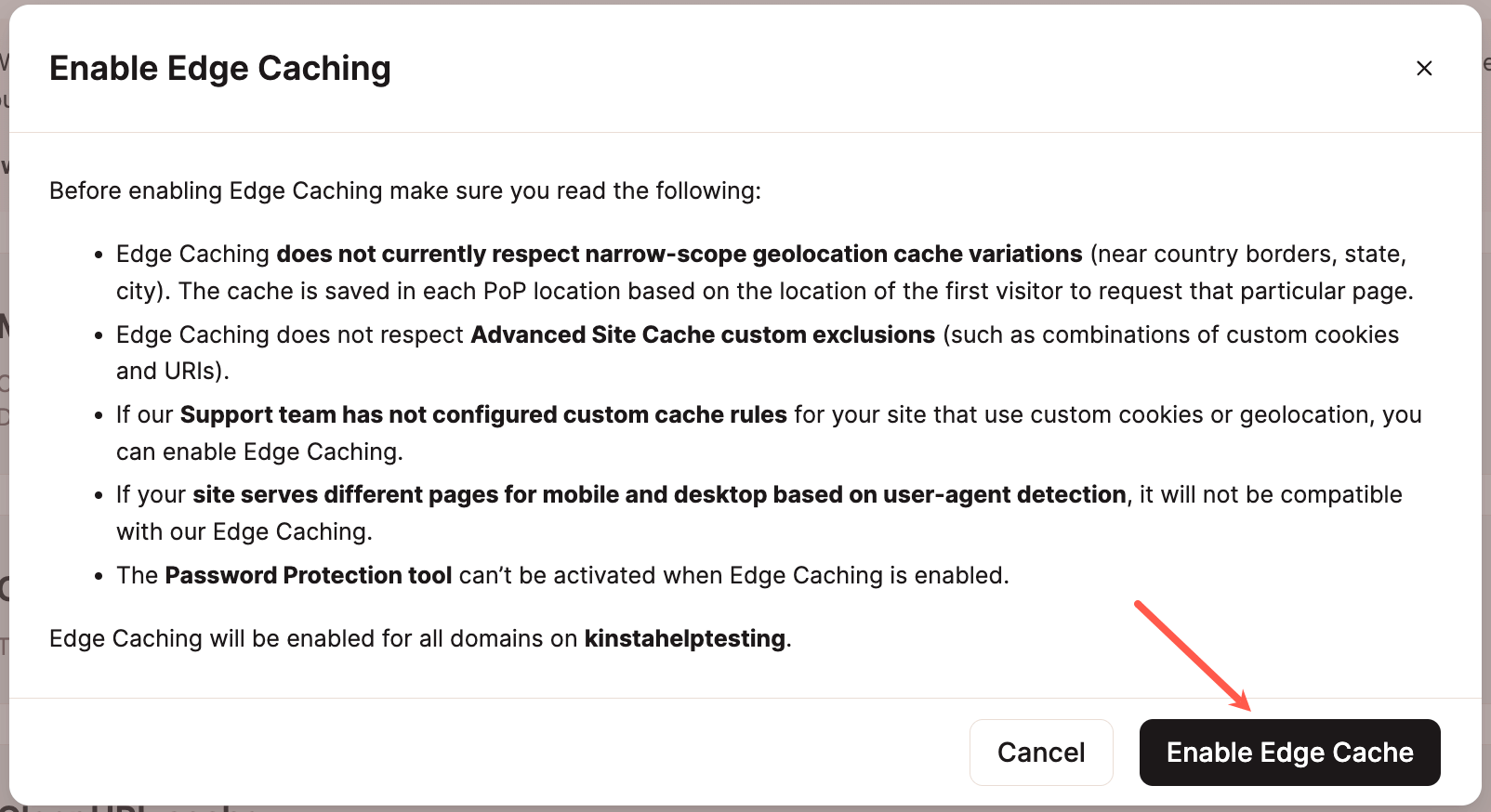Screen dimensions: 1491x812
Task: Click the red arrow annotation
Action: 1194,656
